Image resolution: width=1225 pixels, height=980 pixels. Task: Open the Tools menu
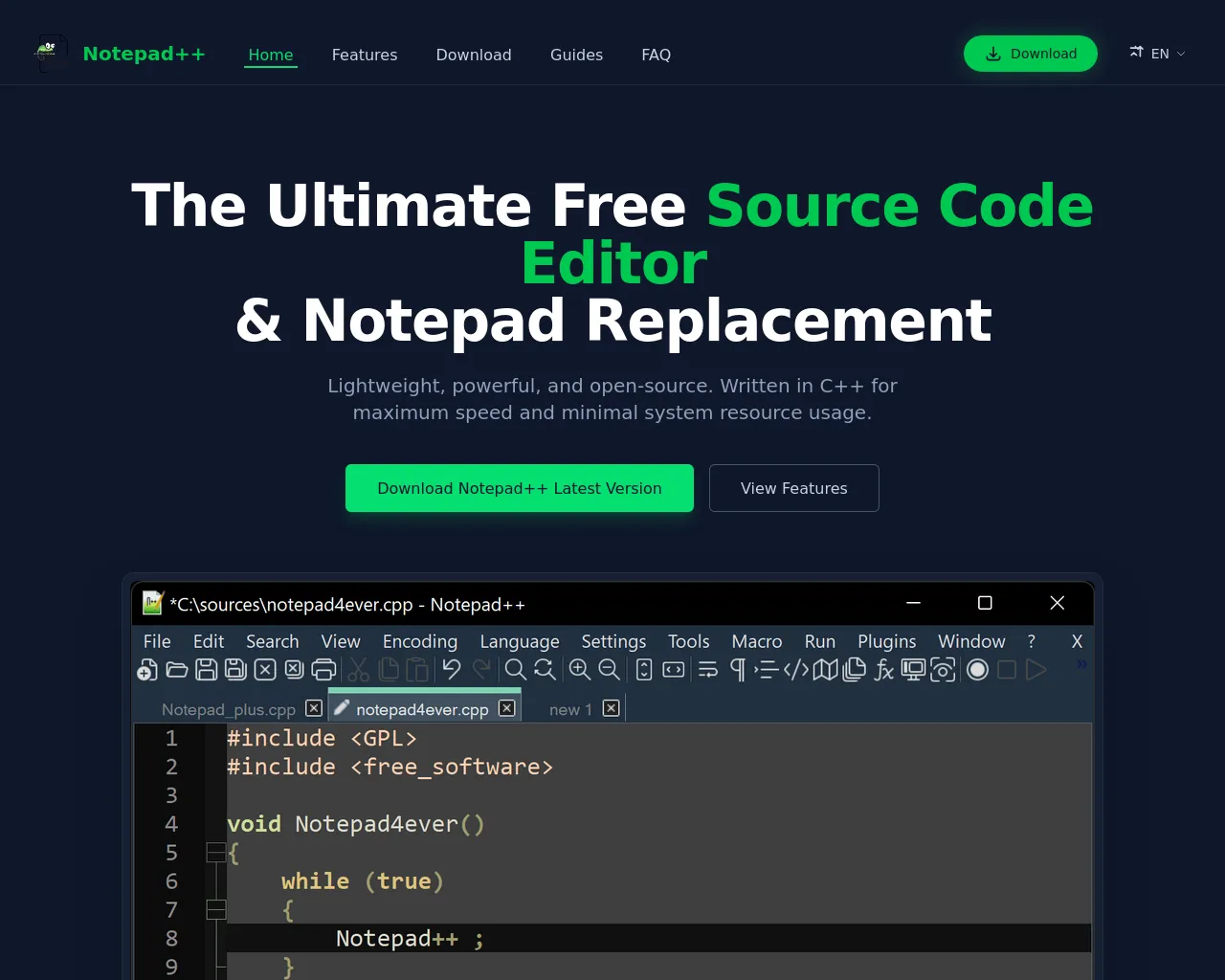tap(689, 641)
